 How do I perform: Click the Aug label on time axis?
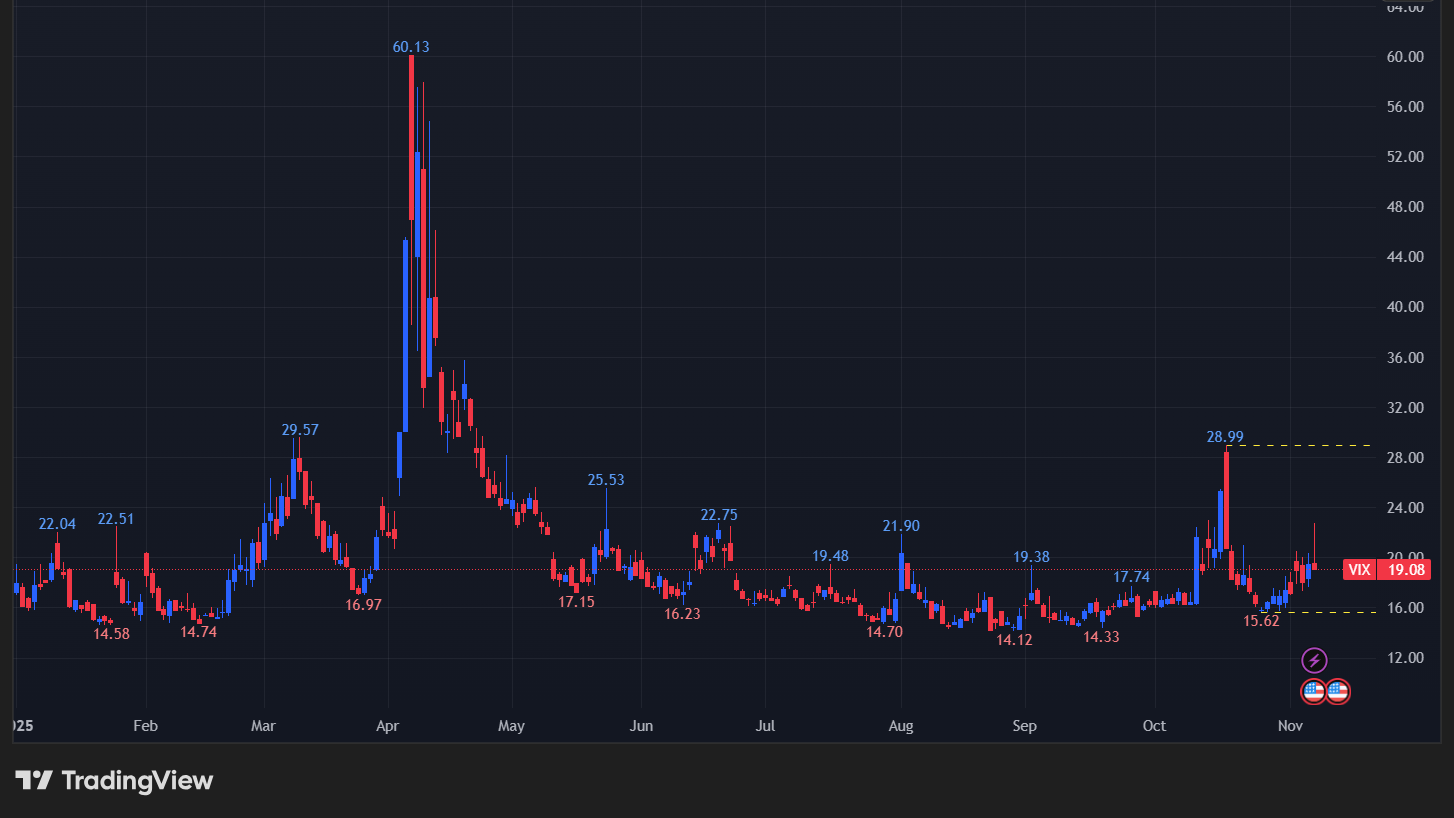click(x=901, y=726)
